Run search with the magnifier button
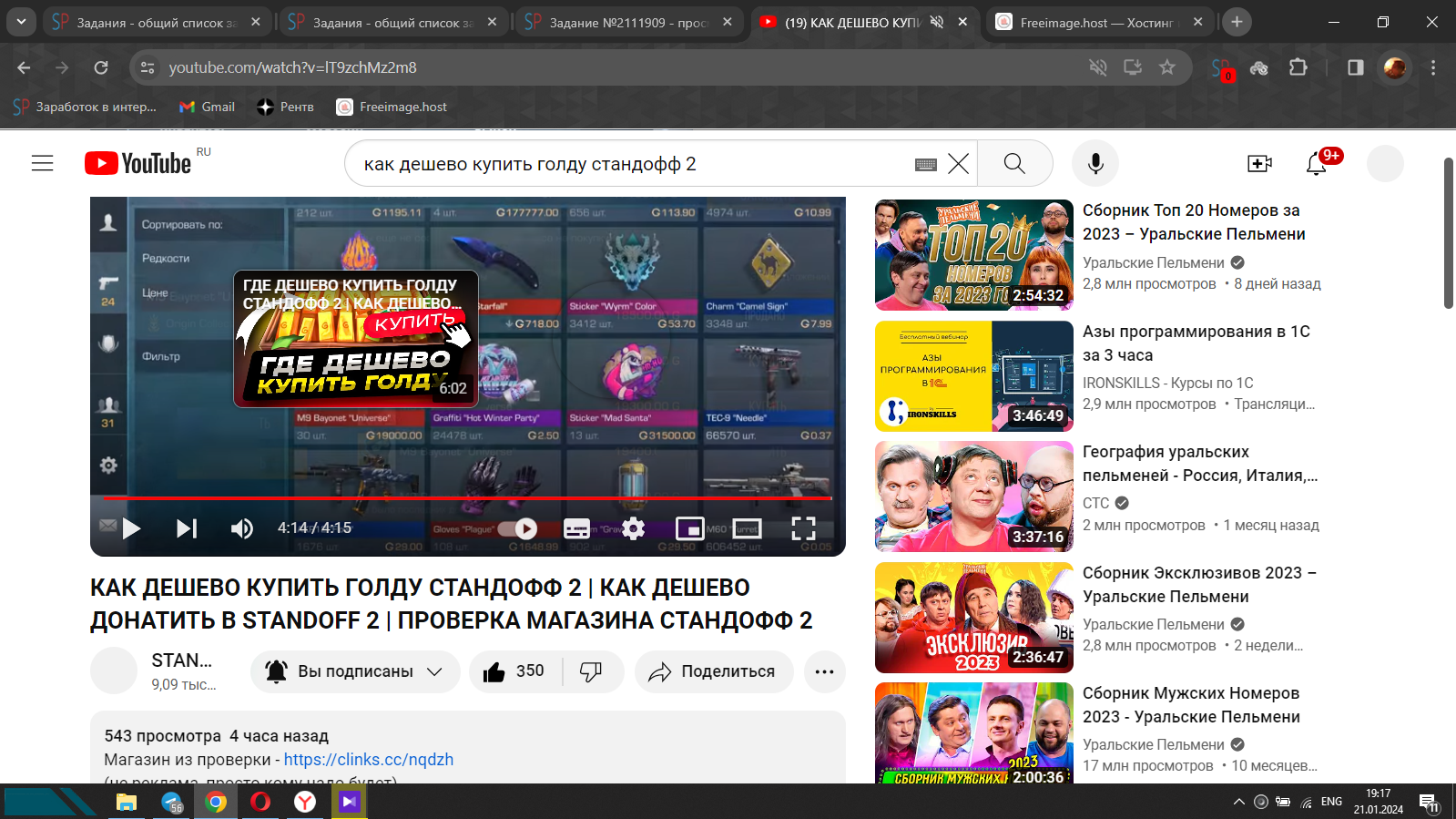The height and width of the screenshot is (819, 1456). (x=1014, y=164)
